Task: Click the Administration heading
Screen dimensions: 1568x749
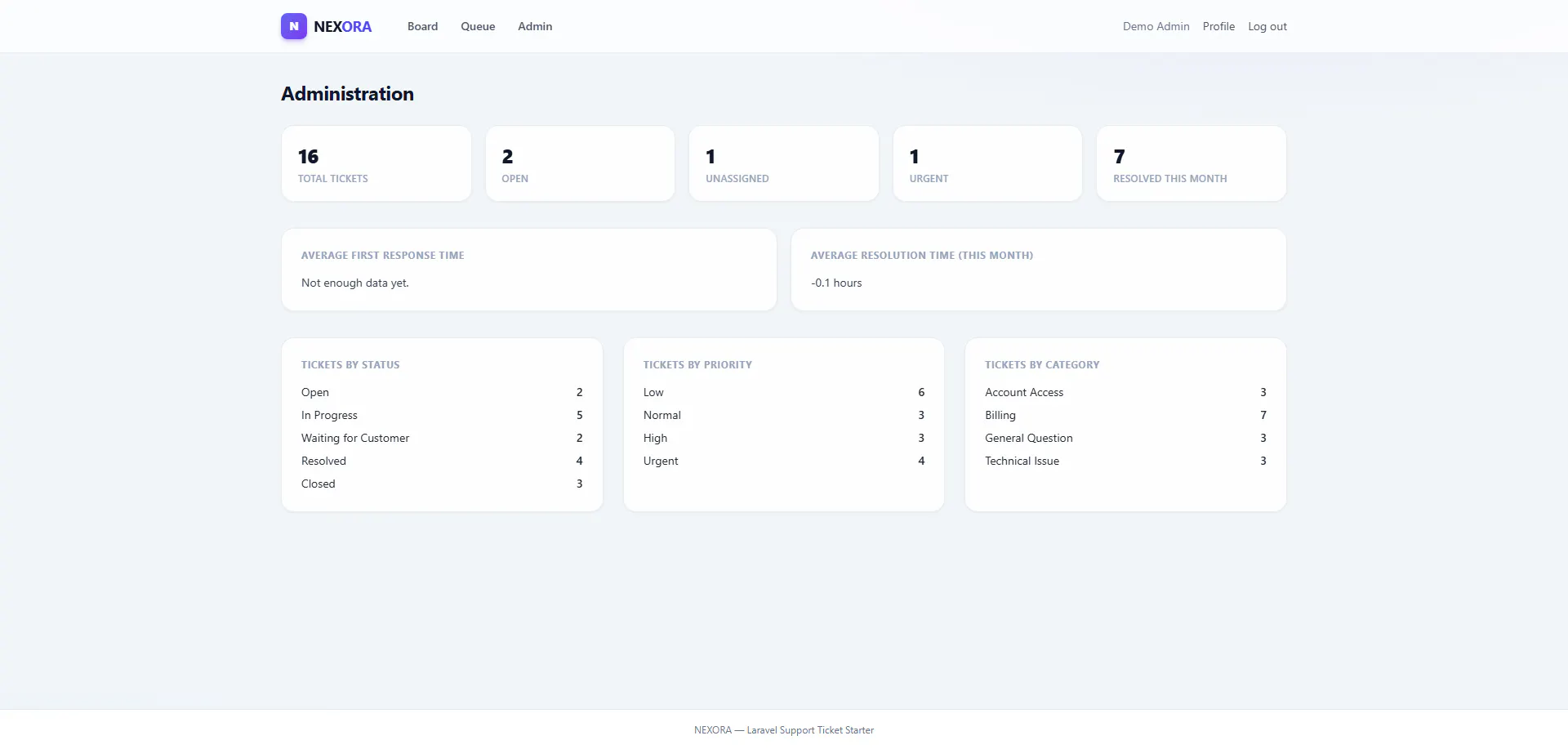Action: (347, 94)
